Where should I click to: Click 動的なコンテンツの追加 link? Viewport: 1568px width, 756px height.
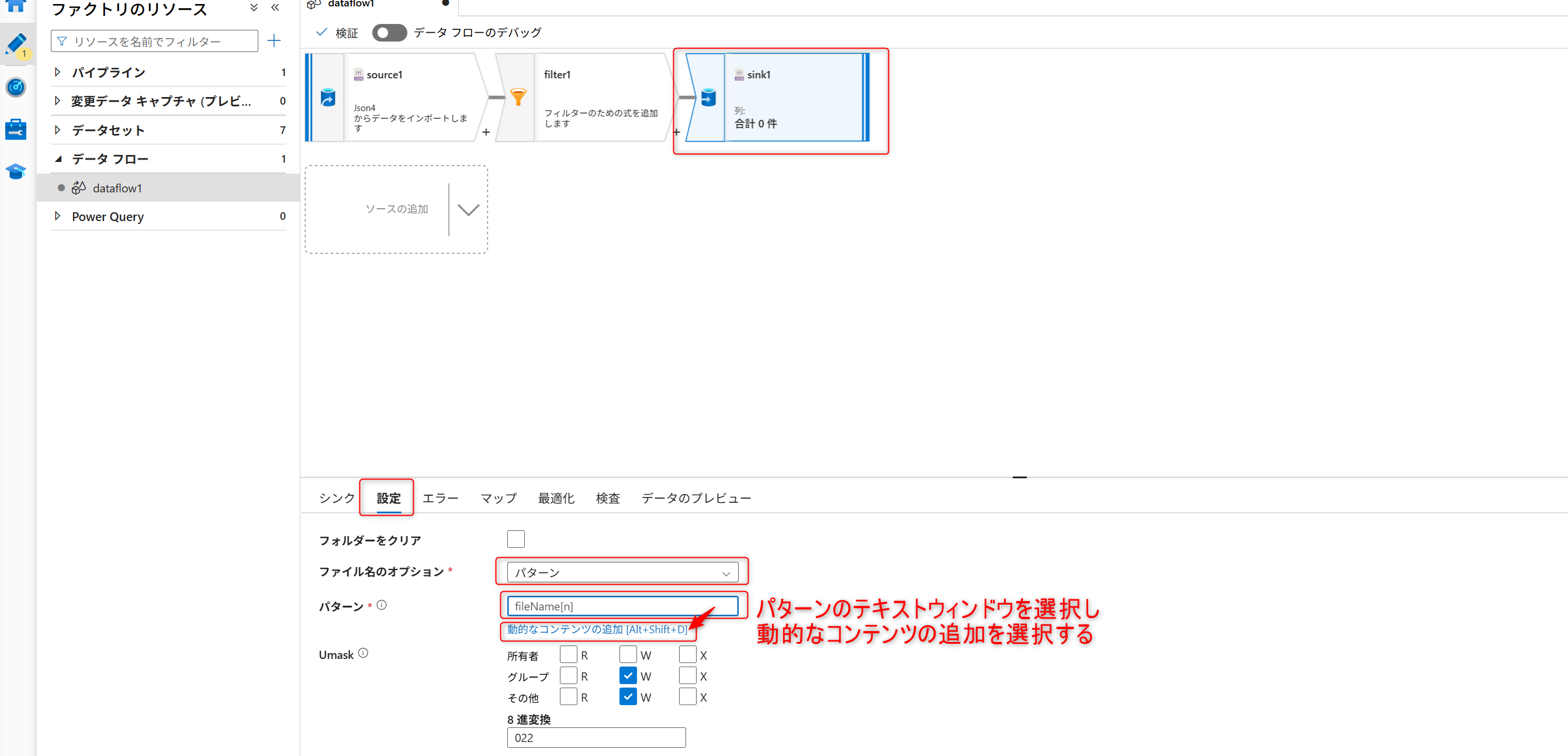pos(597,629)
